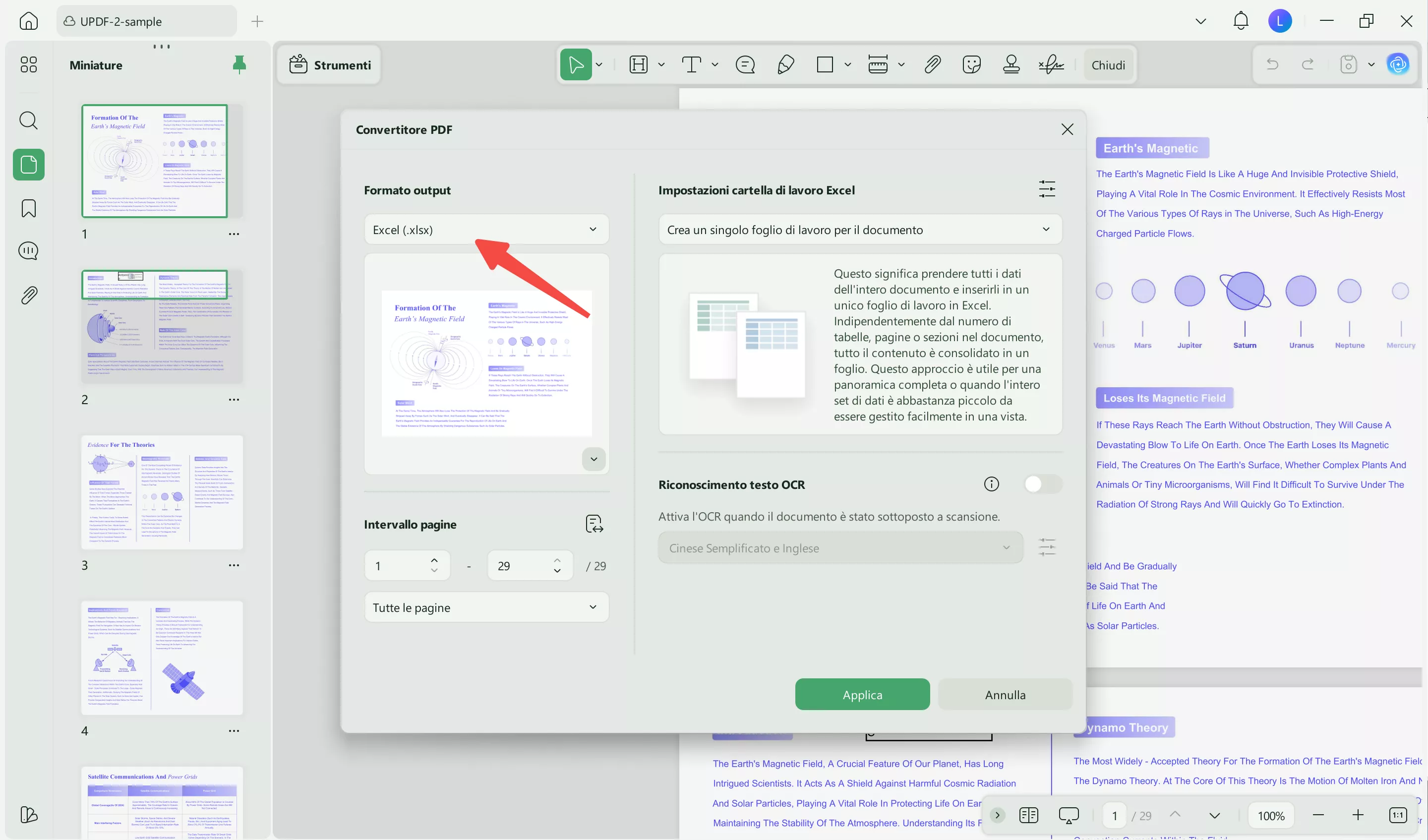1428x840 pixels.
Task: Select the pencil drawing tool
Action: coord(785,64)
